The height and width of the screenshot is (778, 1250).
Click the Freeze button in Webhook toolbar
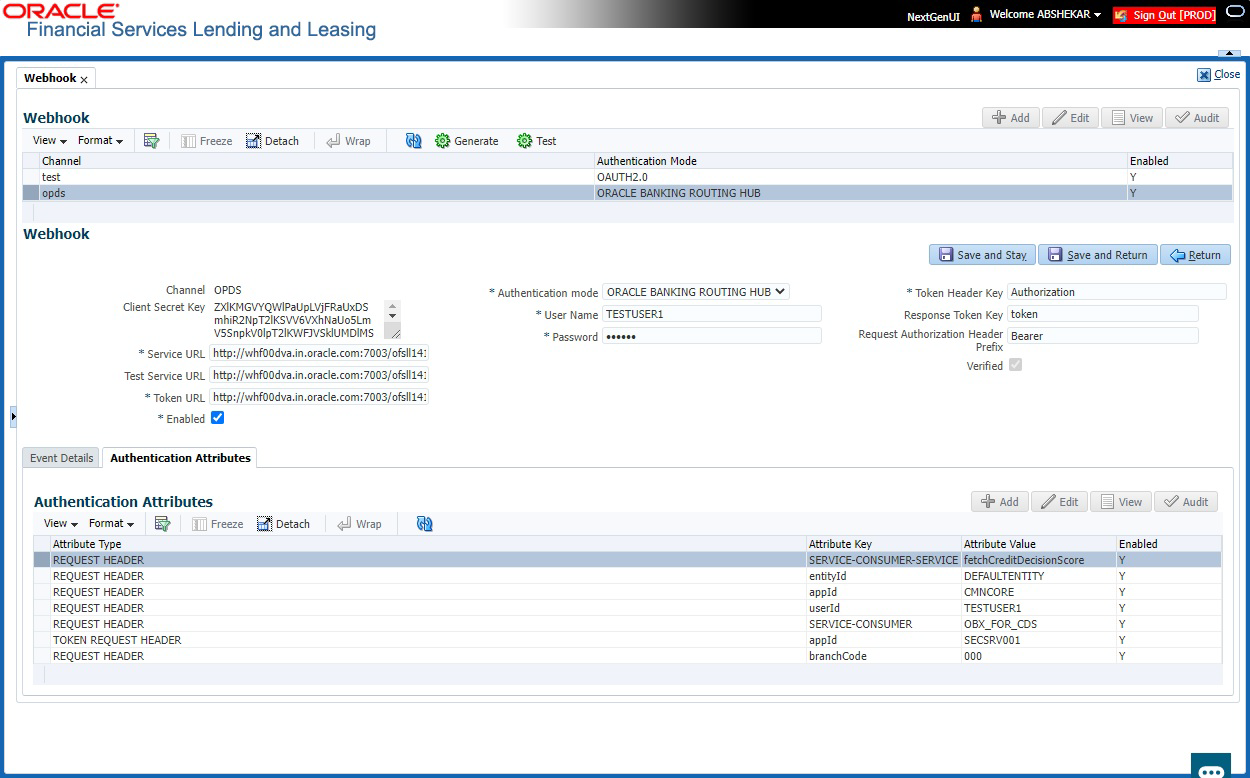[x=206, y=141]
